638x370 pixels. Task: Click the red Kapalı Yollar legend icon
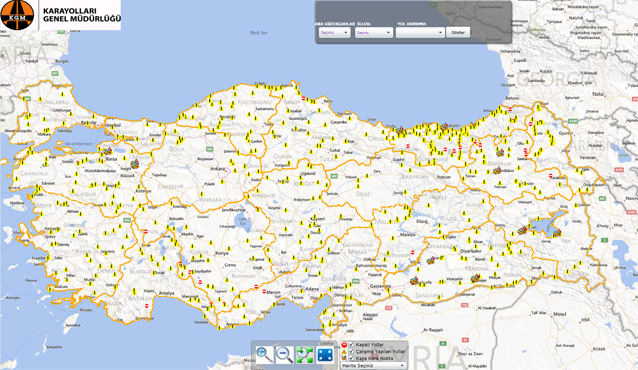[x=344, y=345]
